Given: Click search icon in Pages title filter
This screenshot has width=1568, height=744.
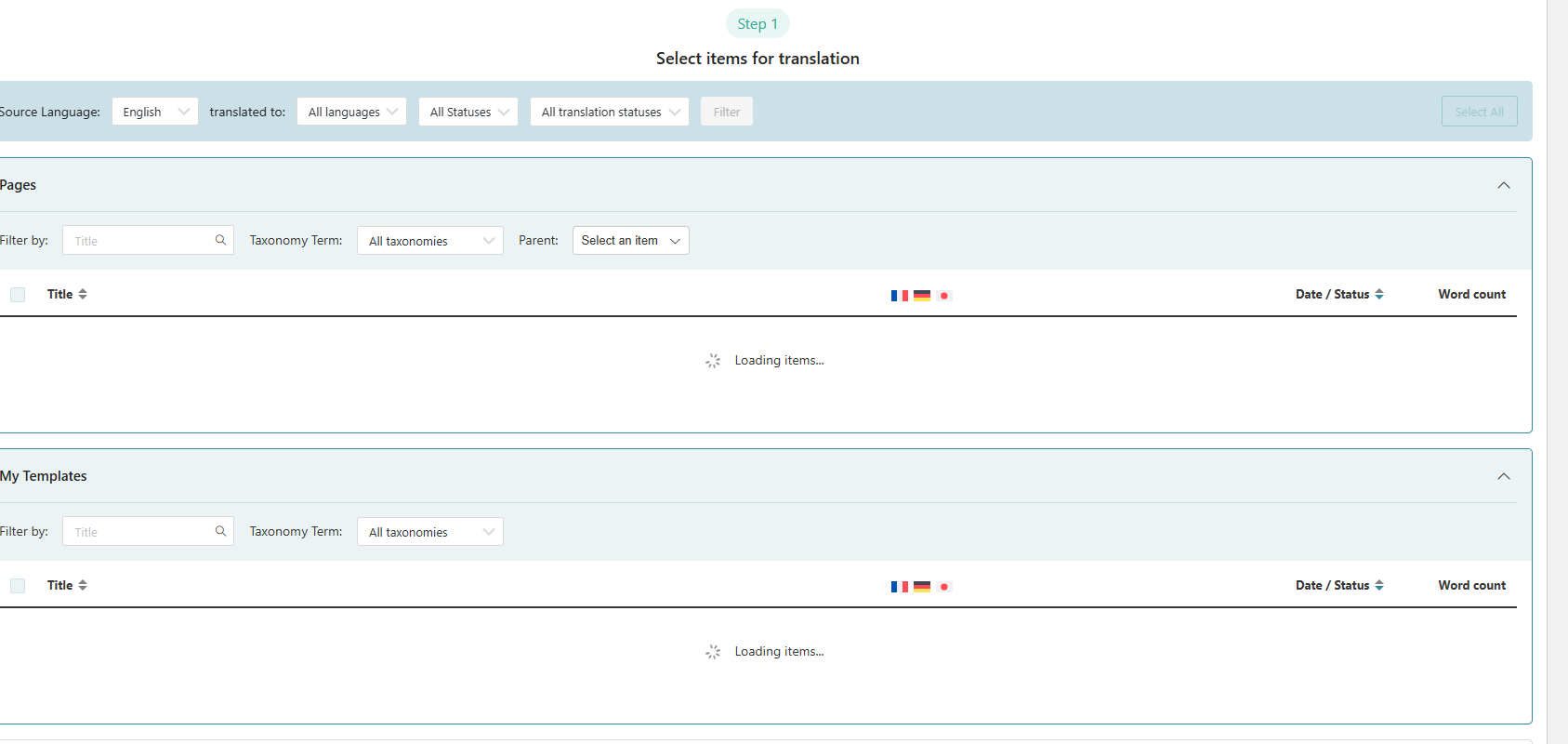Looking at the screenshot, I should click(x=220, y=240).
